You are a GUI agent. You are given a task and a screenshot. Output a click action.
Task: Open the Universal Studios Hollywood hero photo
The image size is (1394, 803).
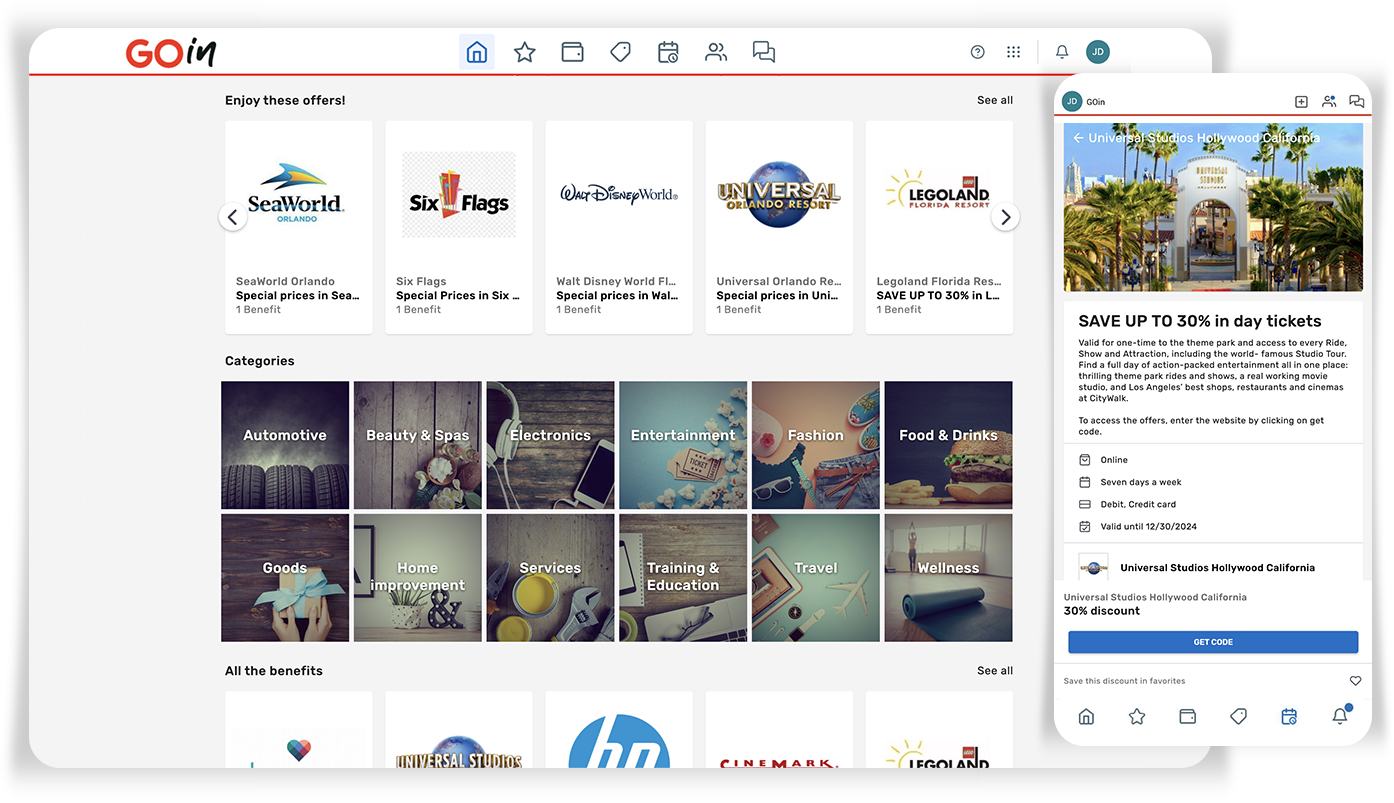click(x=1213, y=207)
